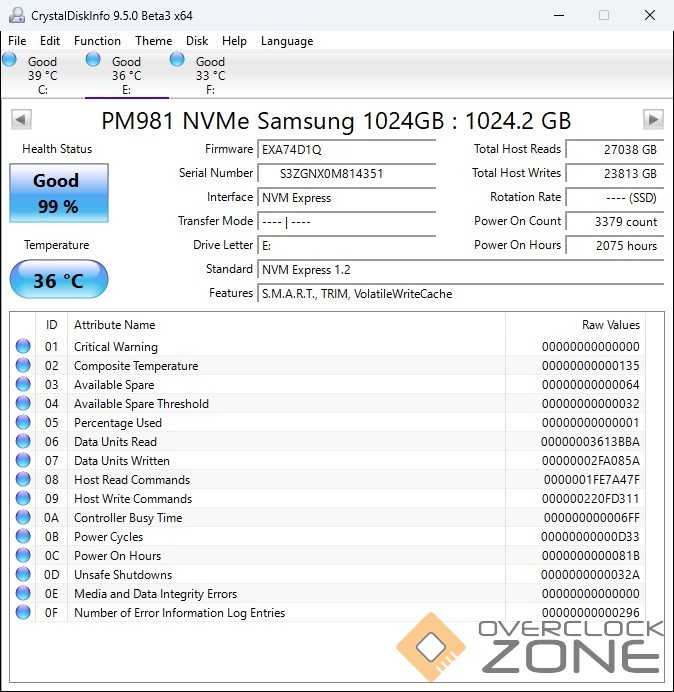Click Total Host Writes value 23813 GB
Viewport: 674px width, 692px height.
tap(614, 174)
